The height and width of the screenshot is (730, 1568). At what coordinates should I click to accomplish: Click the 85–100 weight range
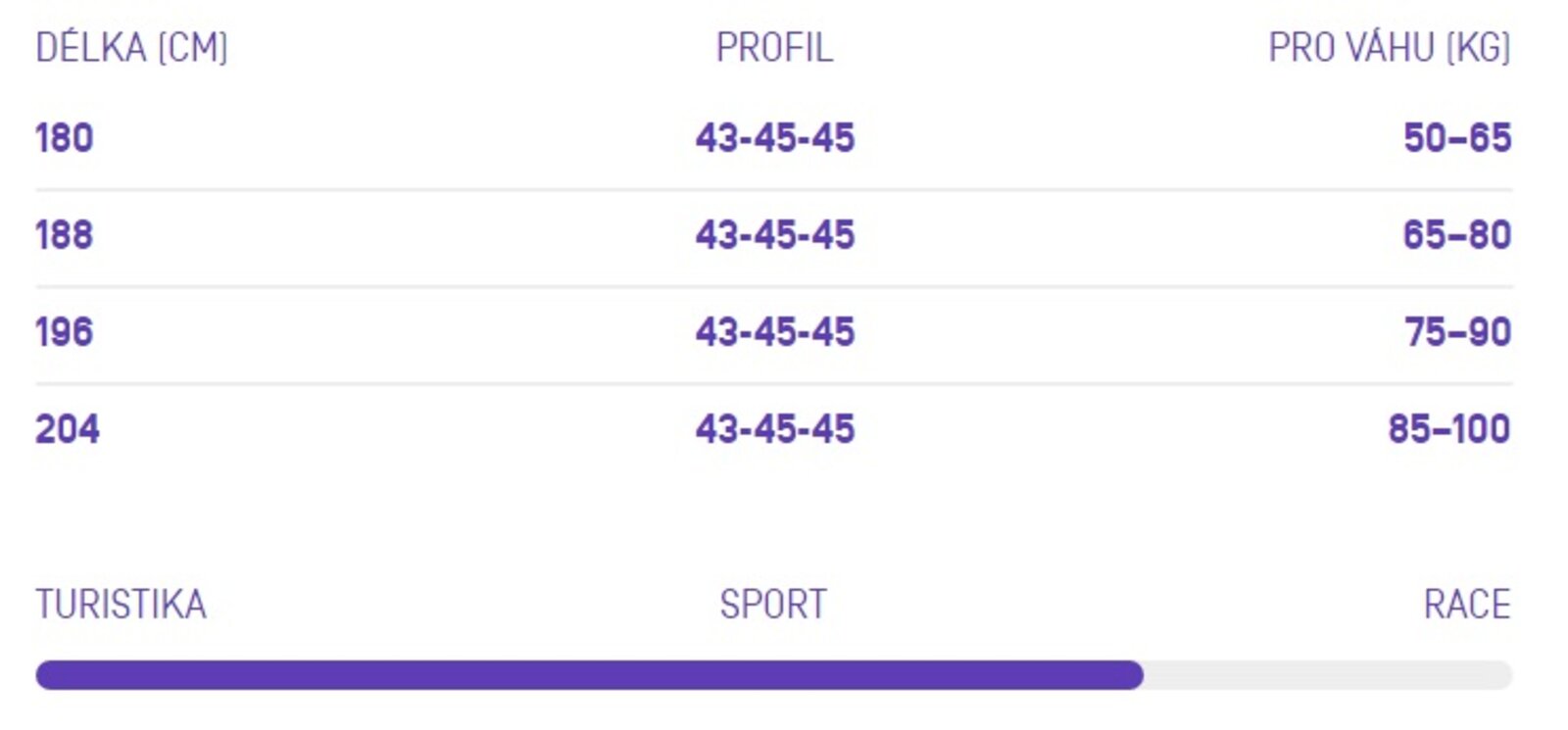click(x=1449, y=429)
